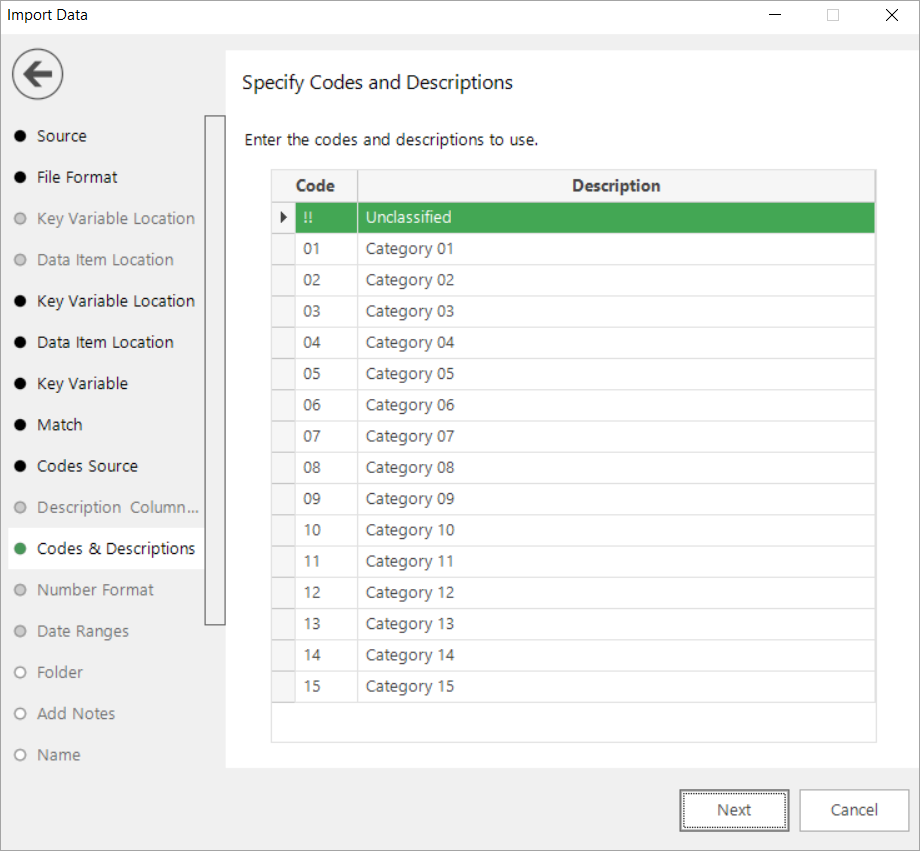Image resolution: width=920 pixels, height=851 pixels.
Task: Select the '!!' code cell
Action: [326, 218]
